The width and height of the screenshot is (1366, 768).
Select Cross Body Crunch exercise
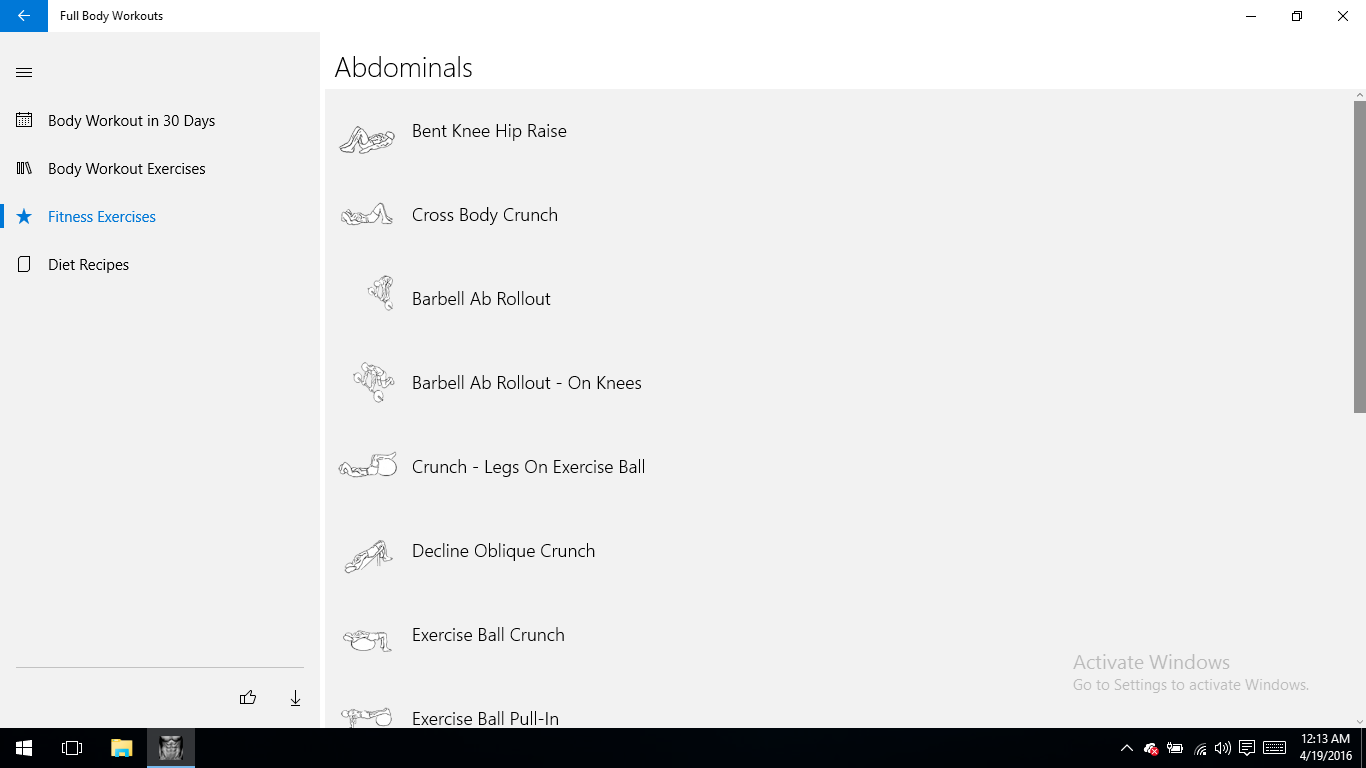(484, 215)
